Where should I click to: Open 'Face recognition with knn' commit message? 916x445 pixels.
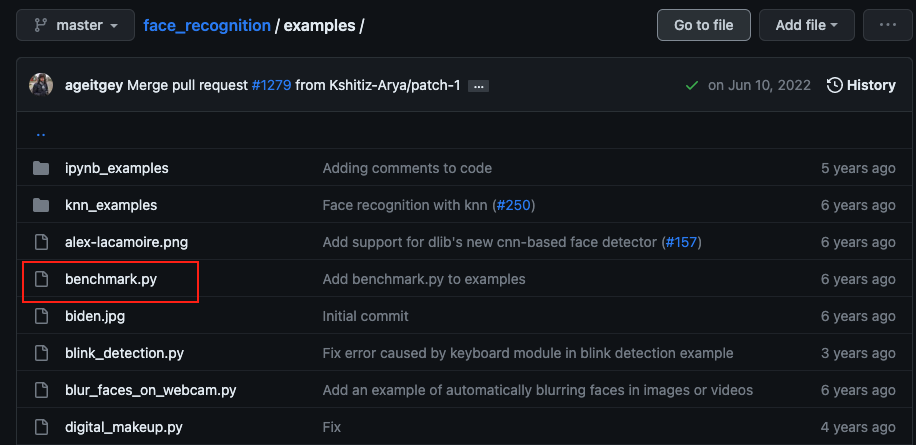[x=405, y=206]
